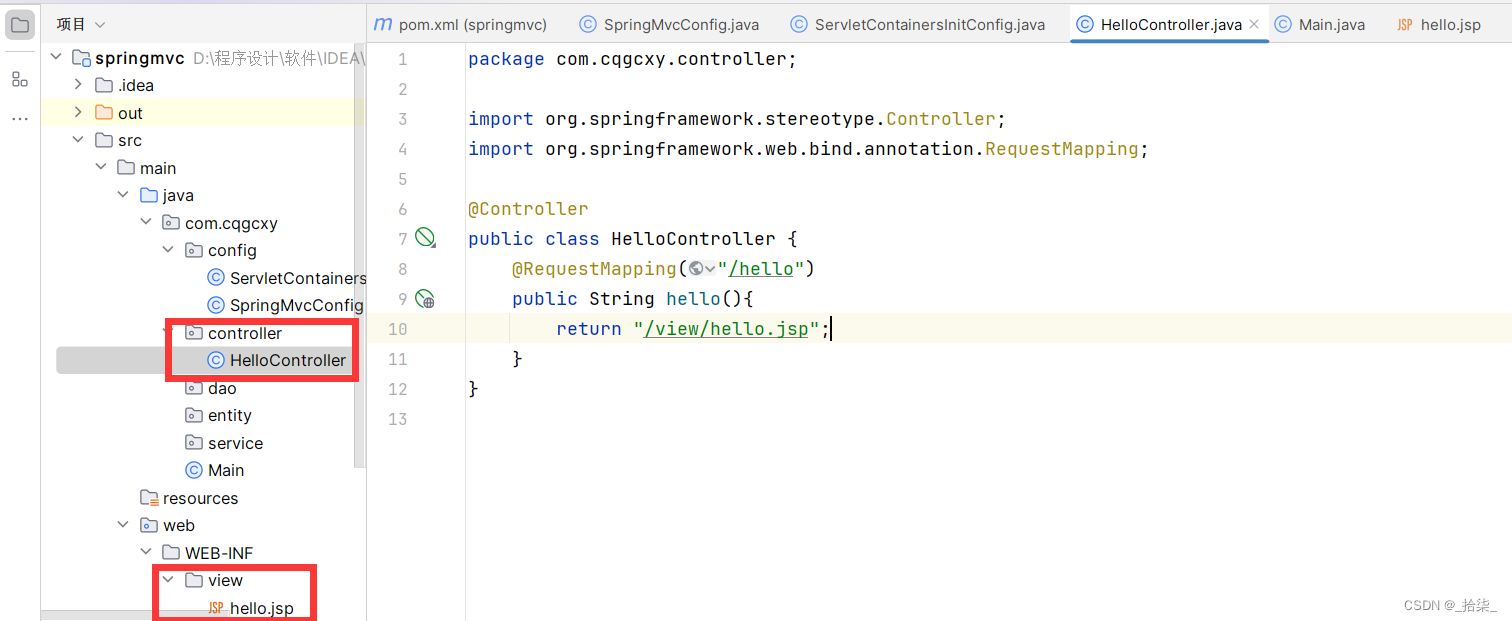Image resolution: width=1512 pixels, height=621 pixels.
Task: Click the Main class icon in tree
Action: pos(194,470)
